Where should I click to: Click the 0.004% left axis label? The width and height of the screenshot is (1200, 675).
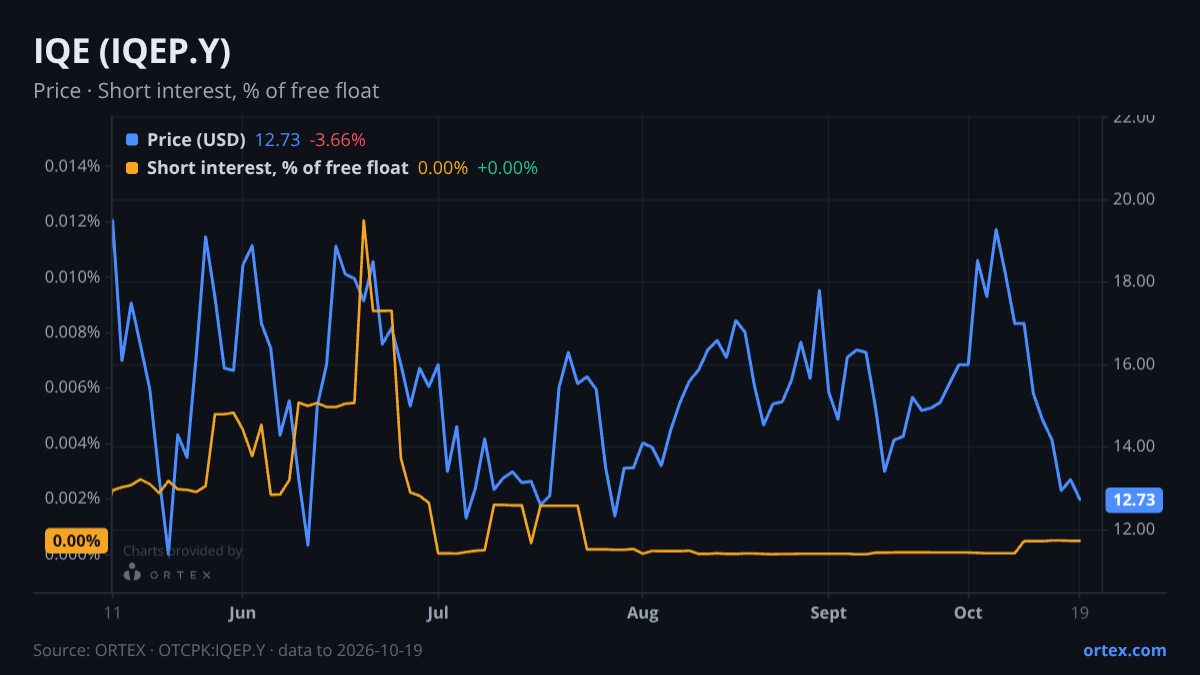(x=72, y=443)
